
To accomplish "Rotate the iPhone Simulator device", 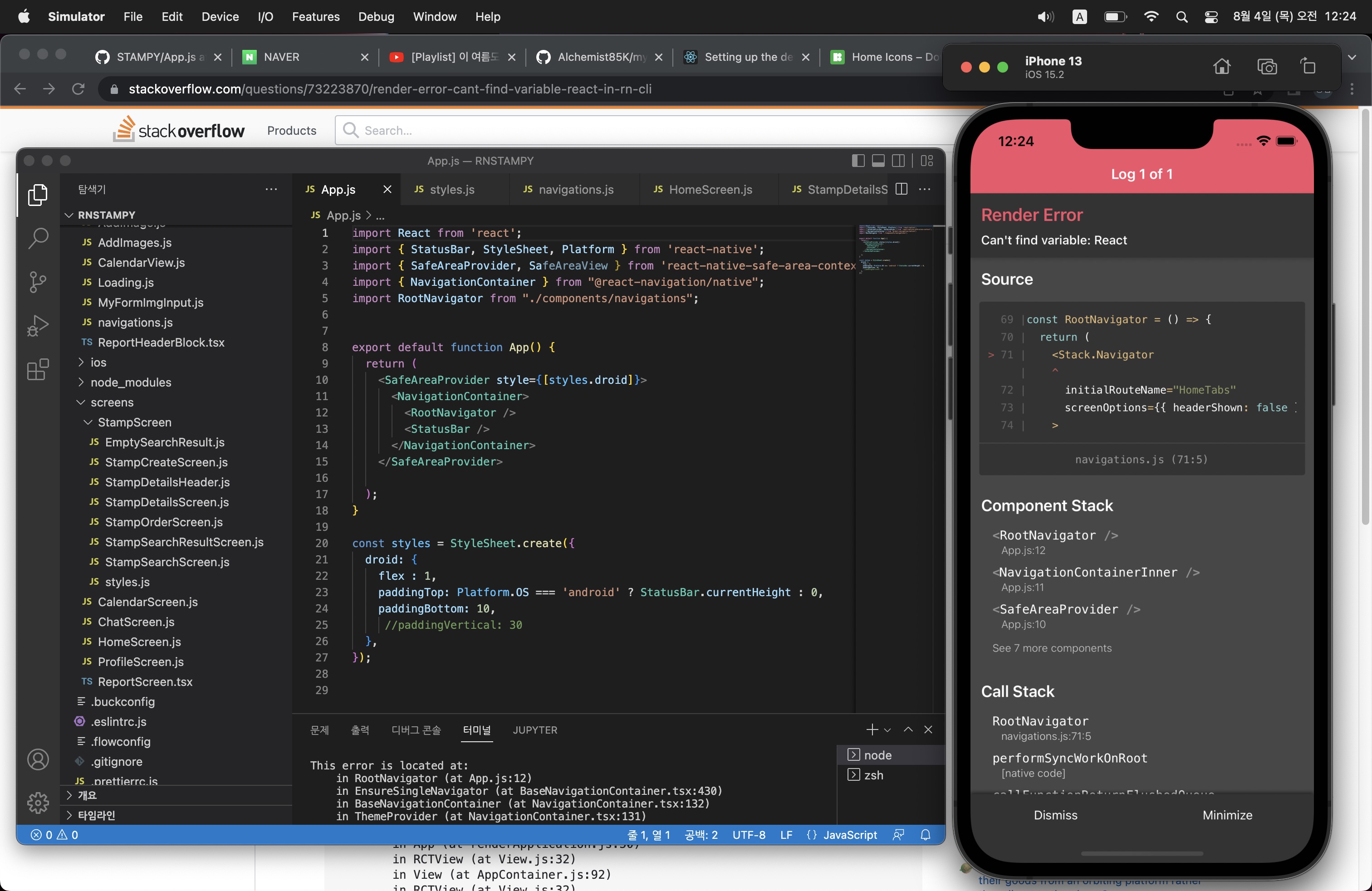I will pyautogui.click(x=1308, y=67).
